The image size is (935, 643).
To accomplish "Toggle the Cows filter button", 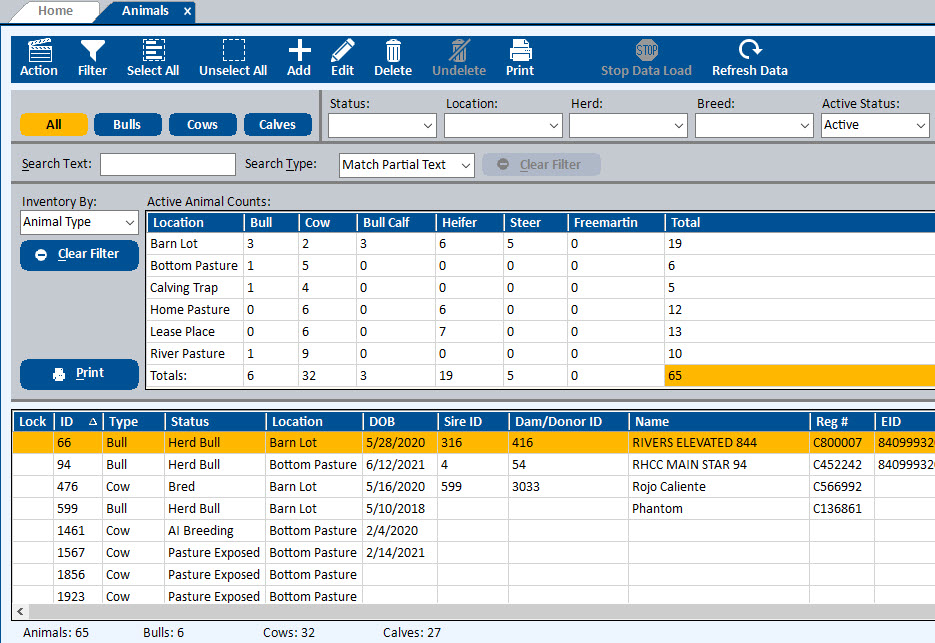I will (x=202, y=125).
